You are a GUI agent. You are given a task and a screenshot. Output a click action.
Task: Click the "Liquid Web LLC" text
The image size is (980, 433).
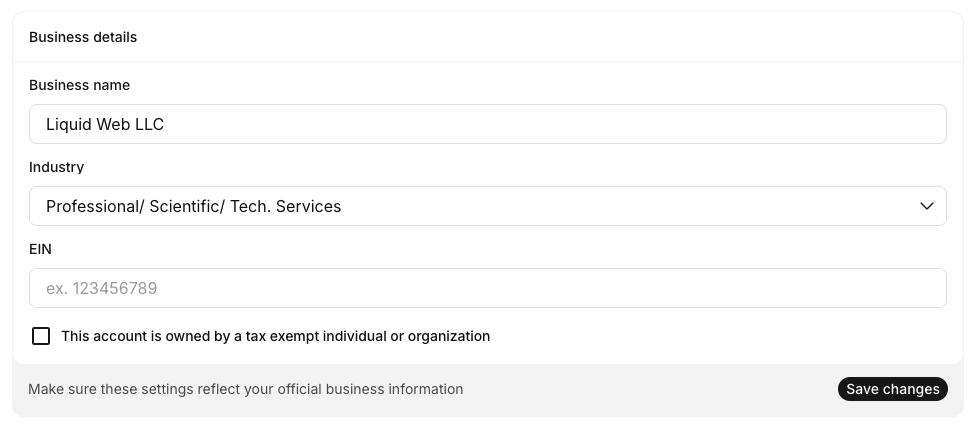(105, 124)
